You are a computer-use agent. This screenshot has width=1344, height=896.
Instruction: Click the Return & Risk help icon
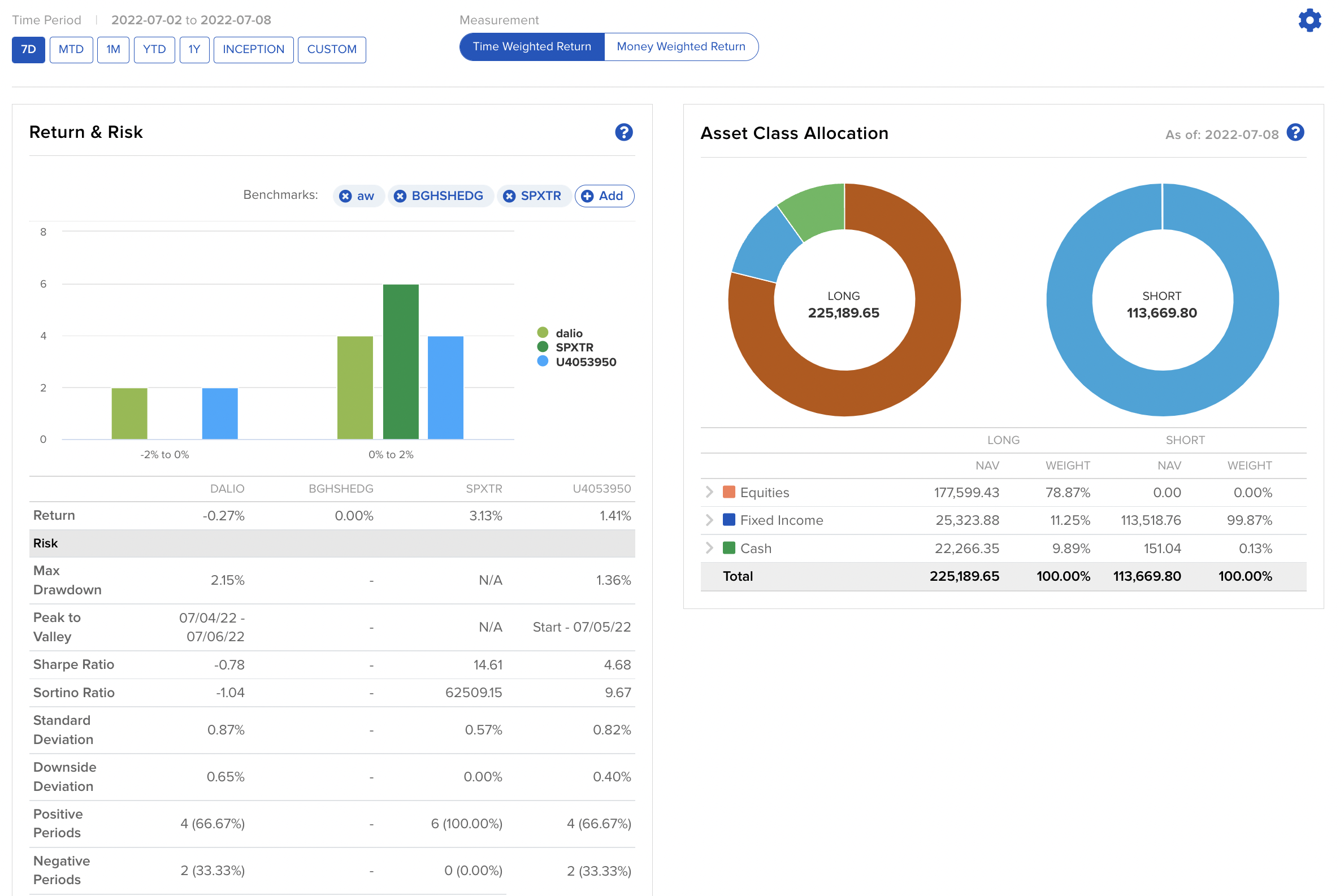point(624,133)
